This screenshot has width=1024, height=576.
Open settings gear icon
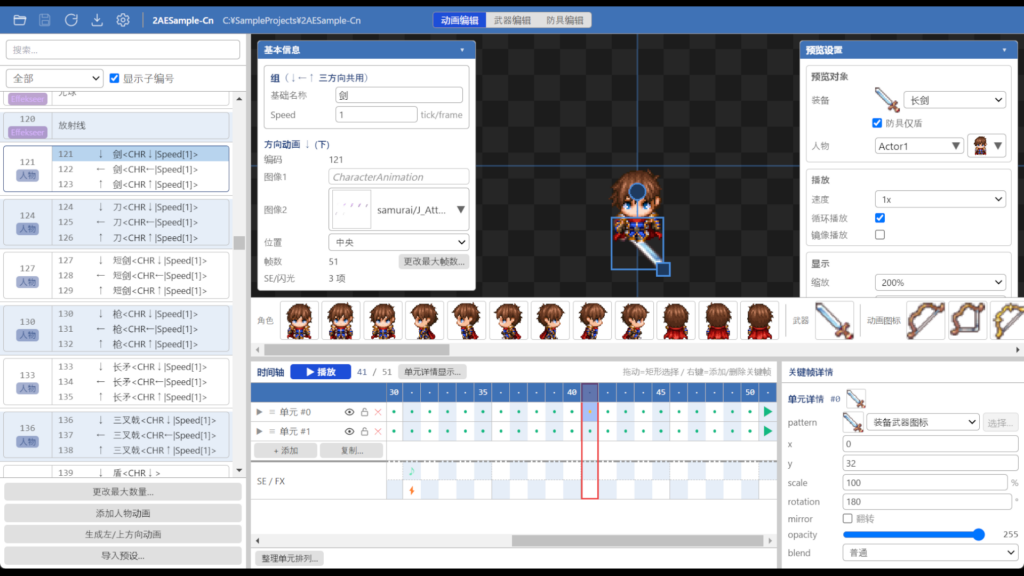pyautogui.click(x=123, y=20)
